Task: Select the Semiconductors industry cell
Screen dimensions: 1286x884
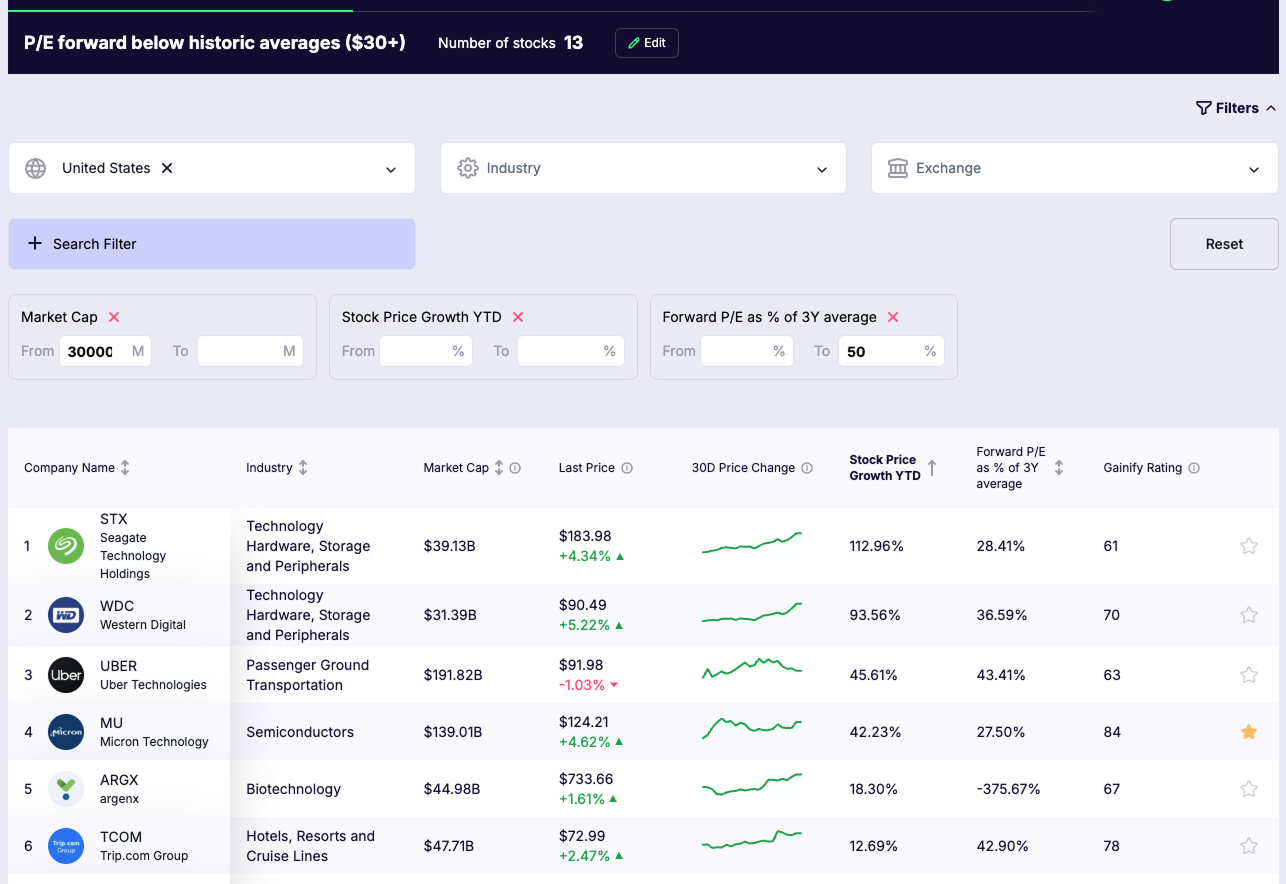Action: click(x=300, y=732)
